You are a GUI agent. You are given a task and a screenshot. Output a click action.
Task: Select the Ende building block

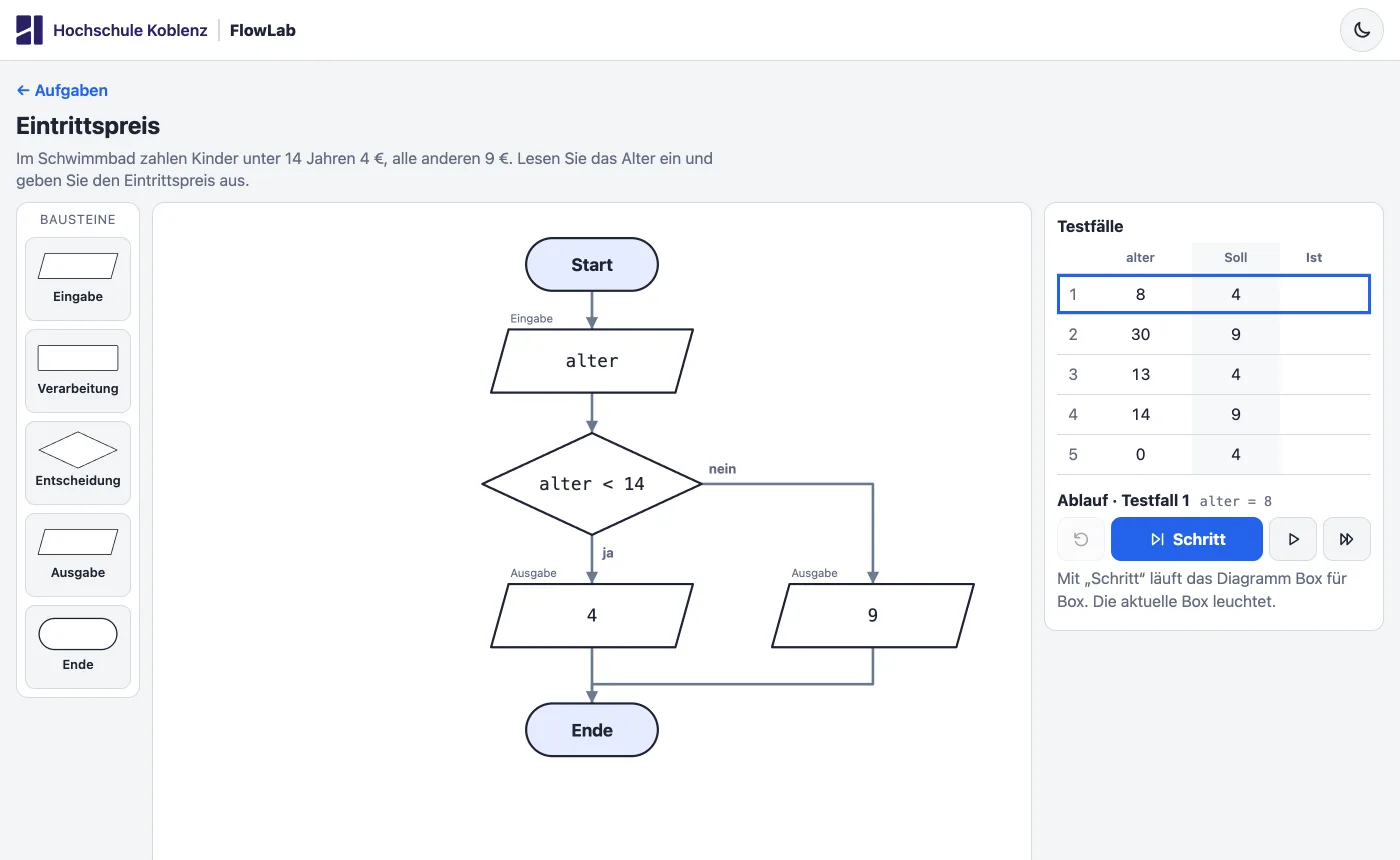78,647
